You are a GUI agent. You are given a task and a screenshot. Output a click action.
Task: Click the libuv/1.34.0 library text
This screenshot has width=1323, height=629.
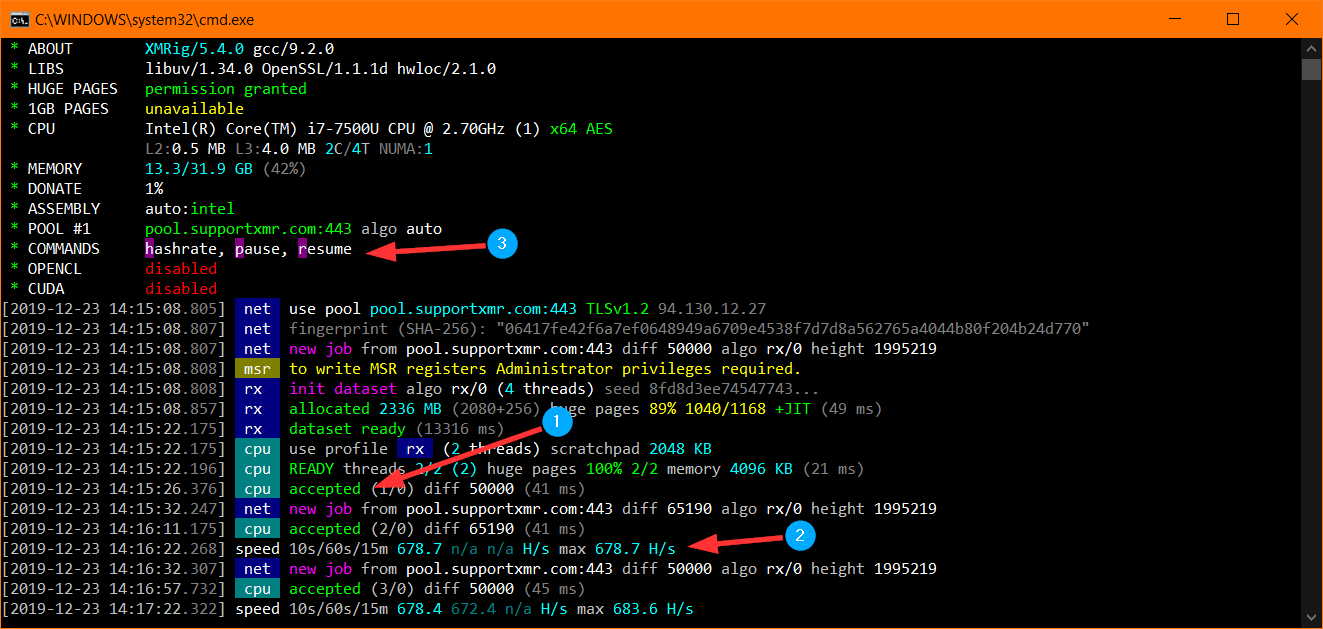[199, 68]
